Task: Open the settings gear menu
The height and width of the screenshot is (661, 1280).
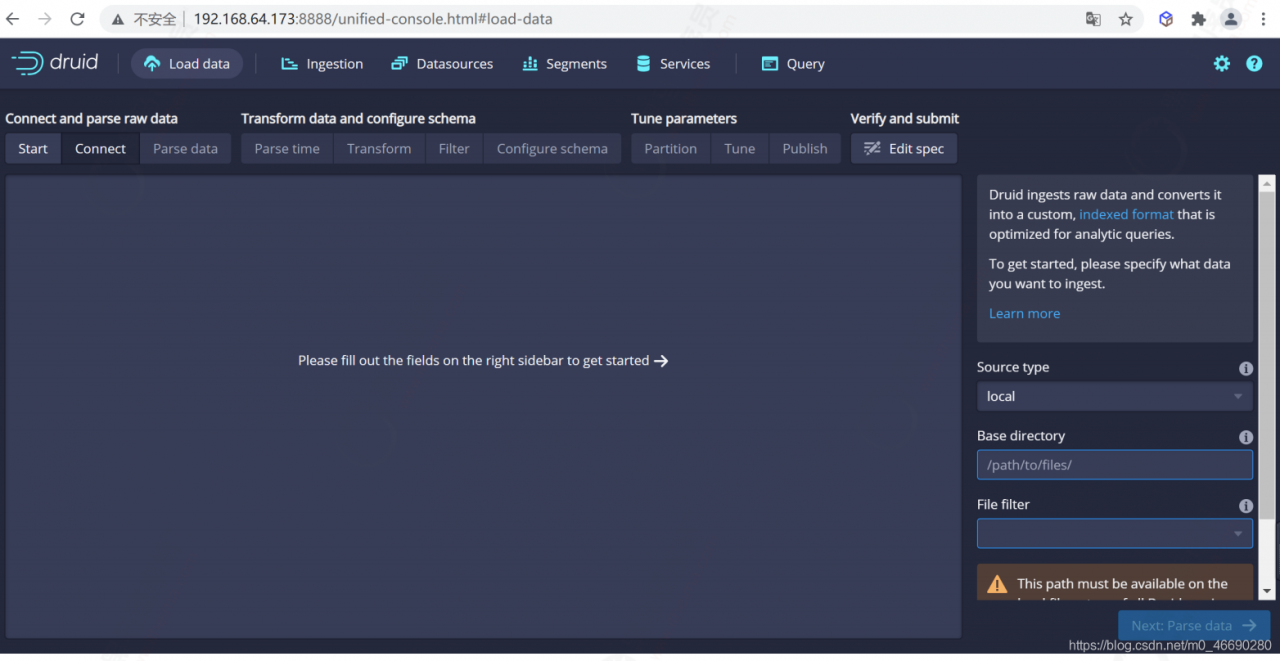Action: (1222, 63)
